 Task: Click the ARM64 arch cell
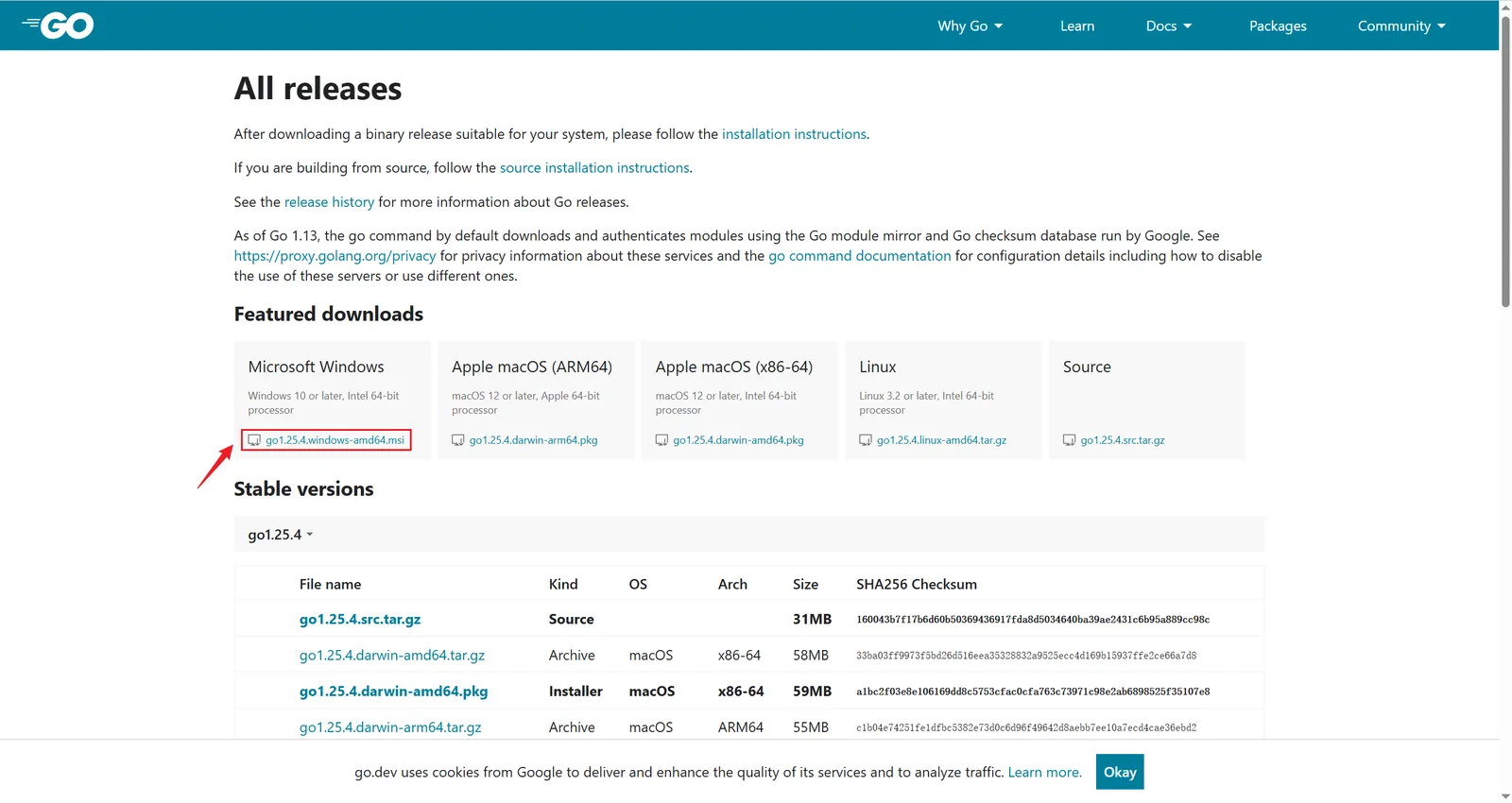coord(741,727)
